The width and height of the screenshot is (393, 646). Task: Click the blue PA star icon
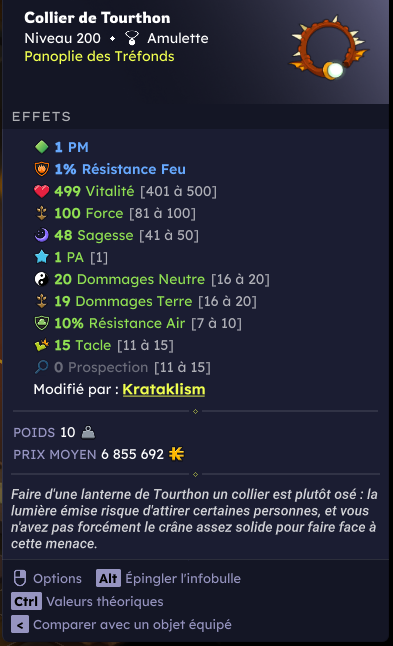[x=42, y=257]
